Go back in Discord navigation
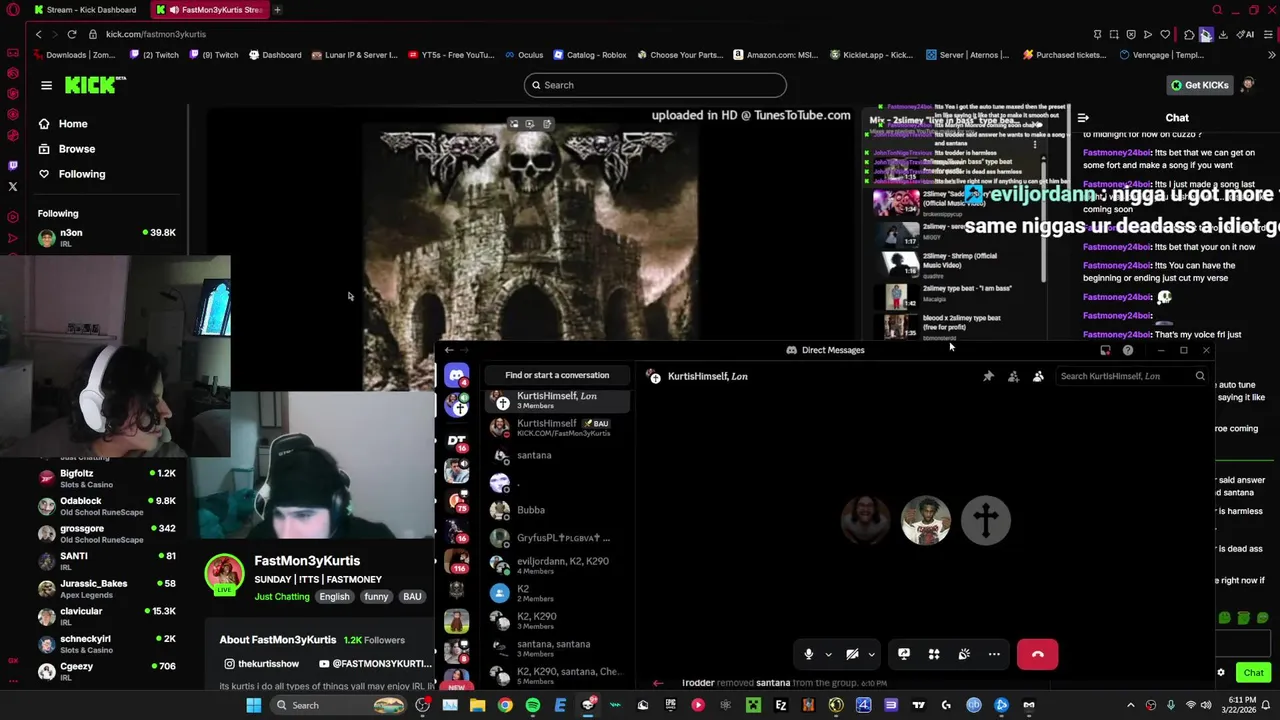Screen dimensions: 1280x720 click(449, 350)
